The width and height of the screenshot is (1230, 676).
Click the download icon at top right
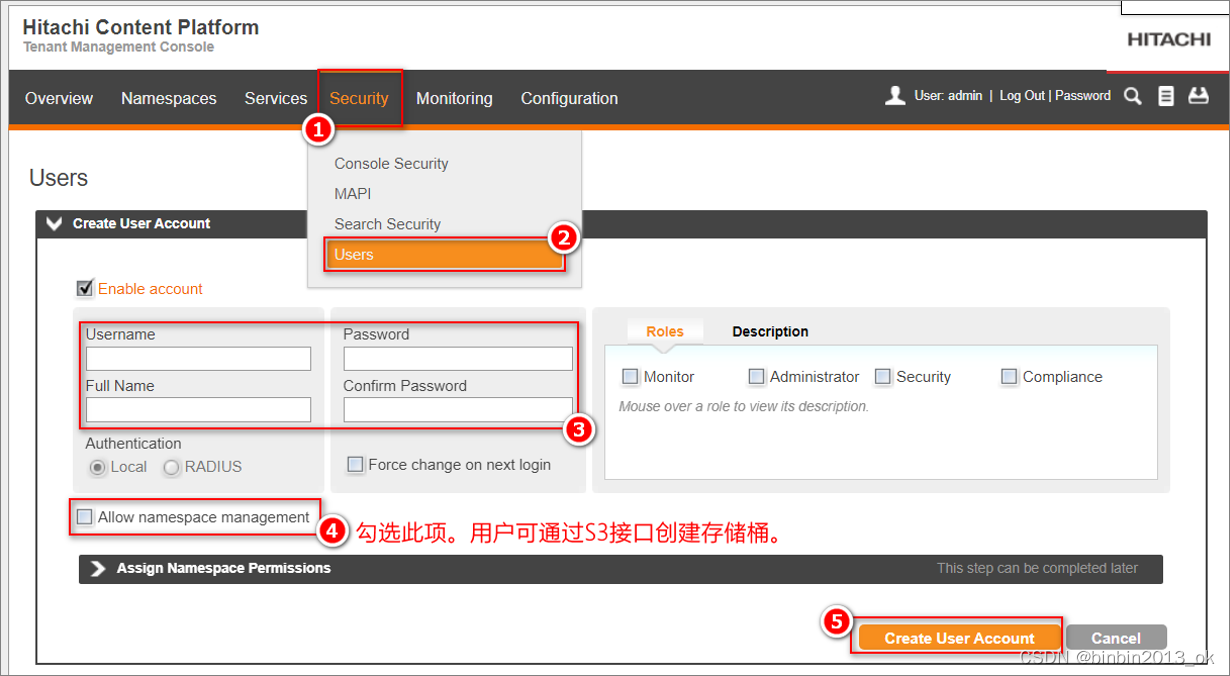click(1199, 95)
